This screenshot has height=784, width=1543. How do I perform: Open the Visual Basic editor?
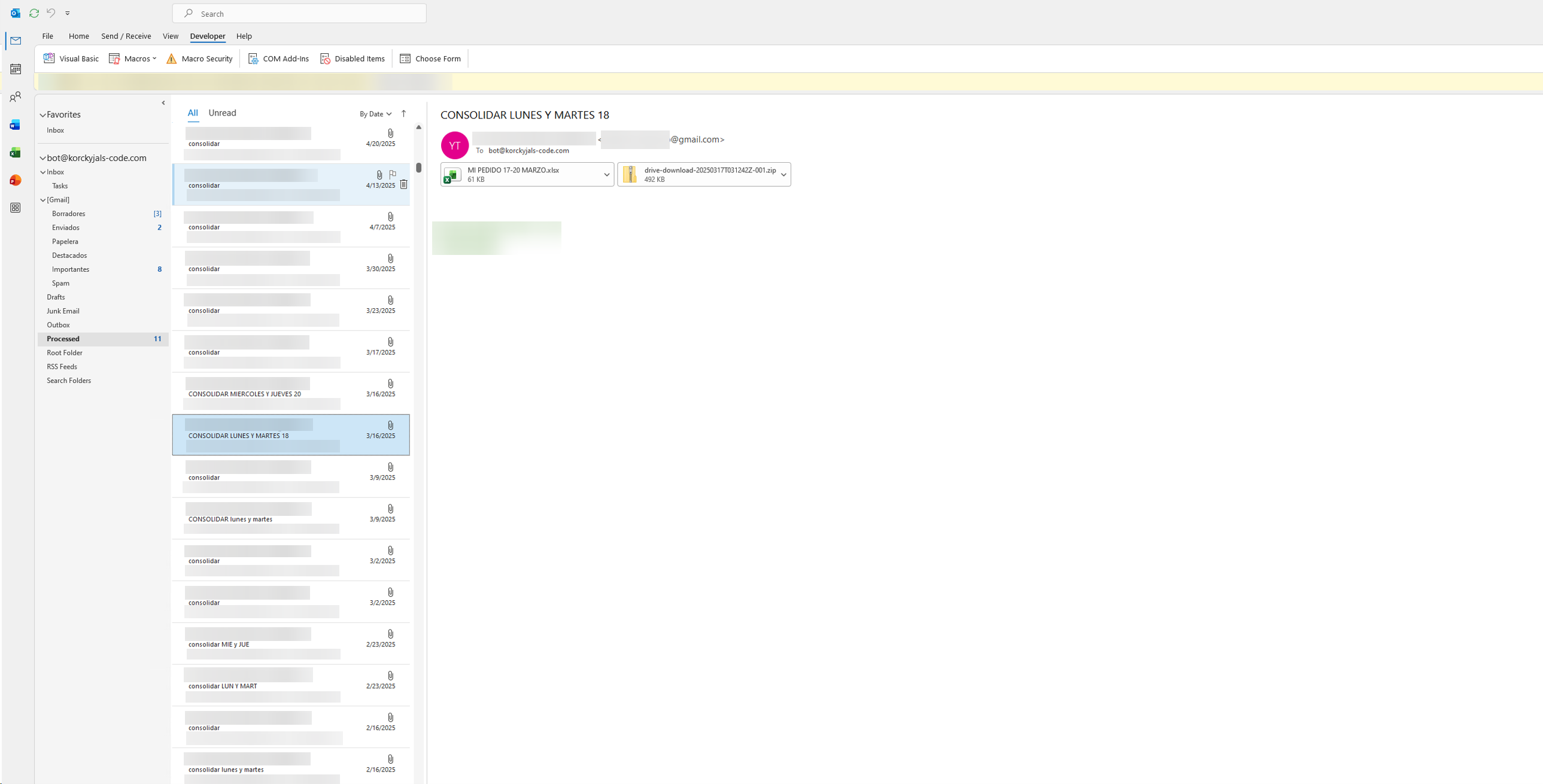pos(71,59)
